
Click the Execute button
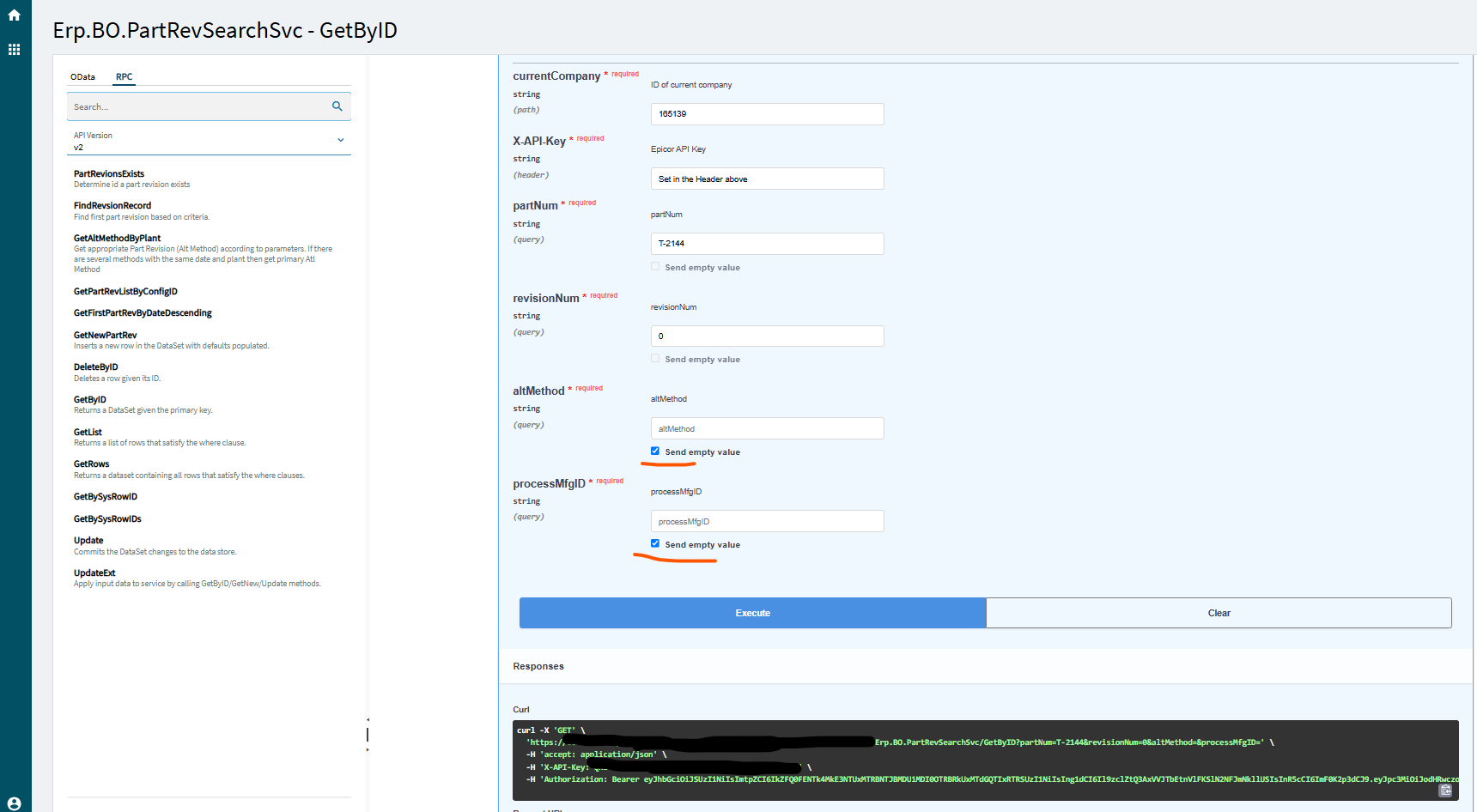752,613
